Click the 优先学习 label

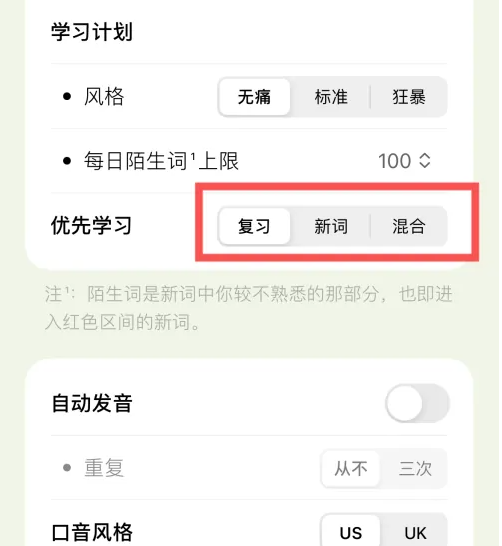coord(92,226)
